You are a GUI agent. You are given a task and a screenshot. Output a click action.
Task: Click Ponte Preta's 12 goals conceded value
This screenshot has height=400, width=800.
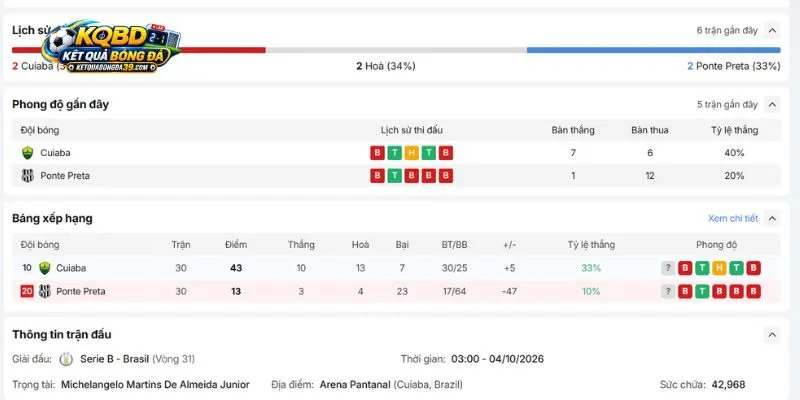649,176
